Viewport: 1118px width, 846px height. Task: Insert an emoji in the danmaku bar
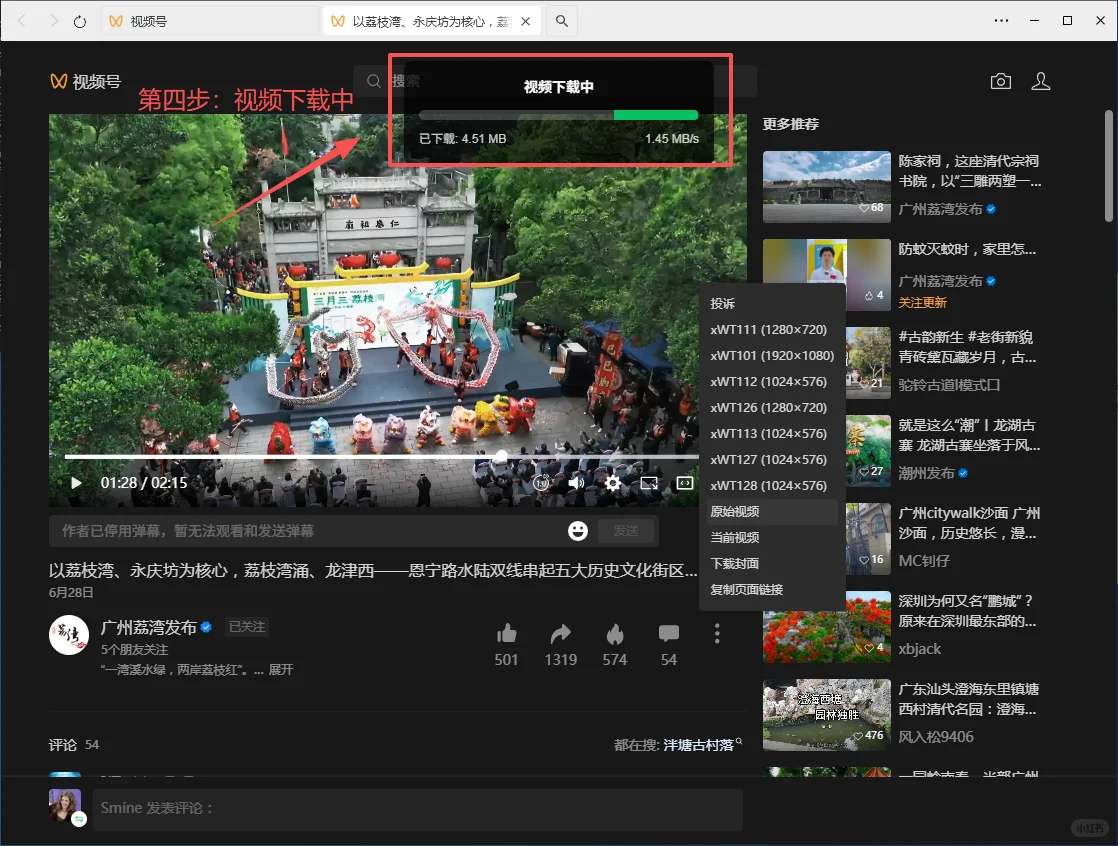pyautogui.click(x=576, y=531)
